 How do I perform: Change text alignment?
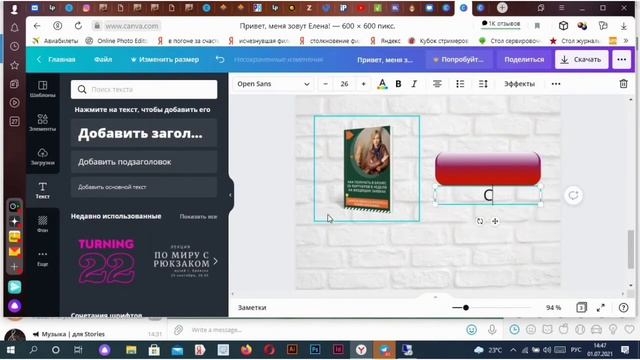[x=437, y=84]
